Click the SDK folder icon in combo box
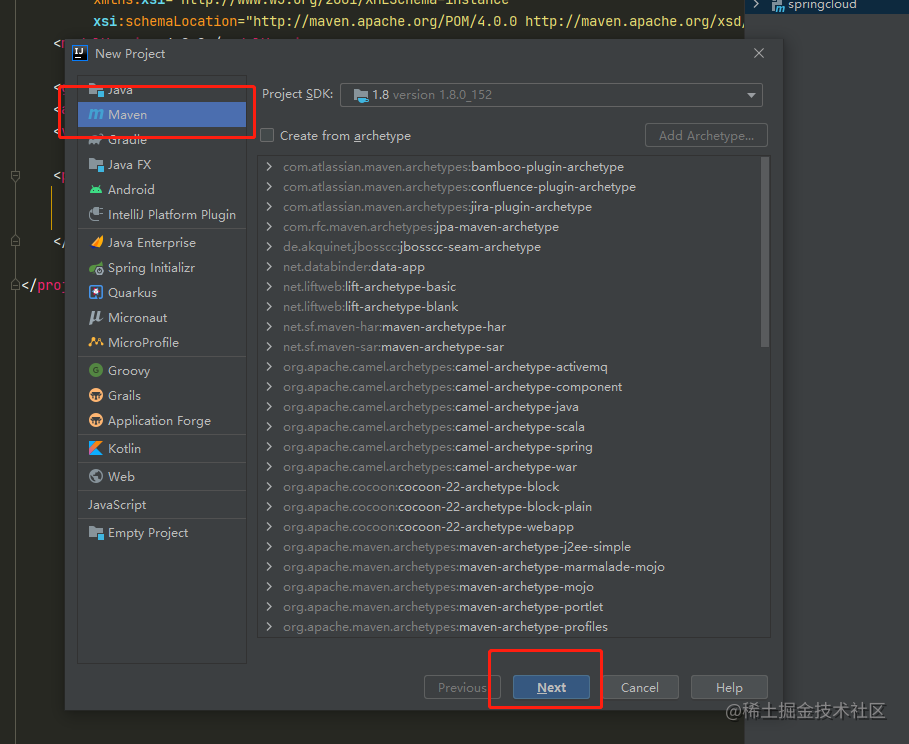This screenshot has height=744, width=909. click(x=361, y=95)
